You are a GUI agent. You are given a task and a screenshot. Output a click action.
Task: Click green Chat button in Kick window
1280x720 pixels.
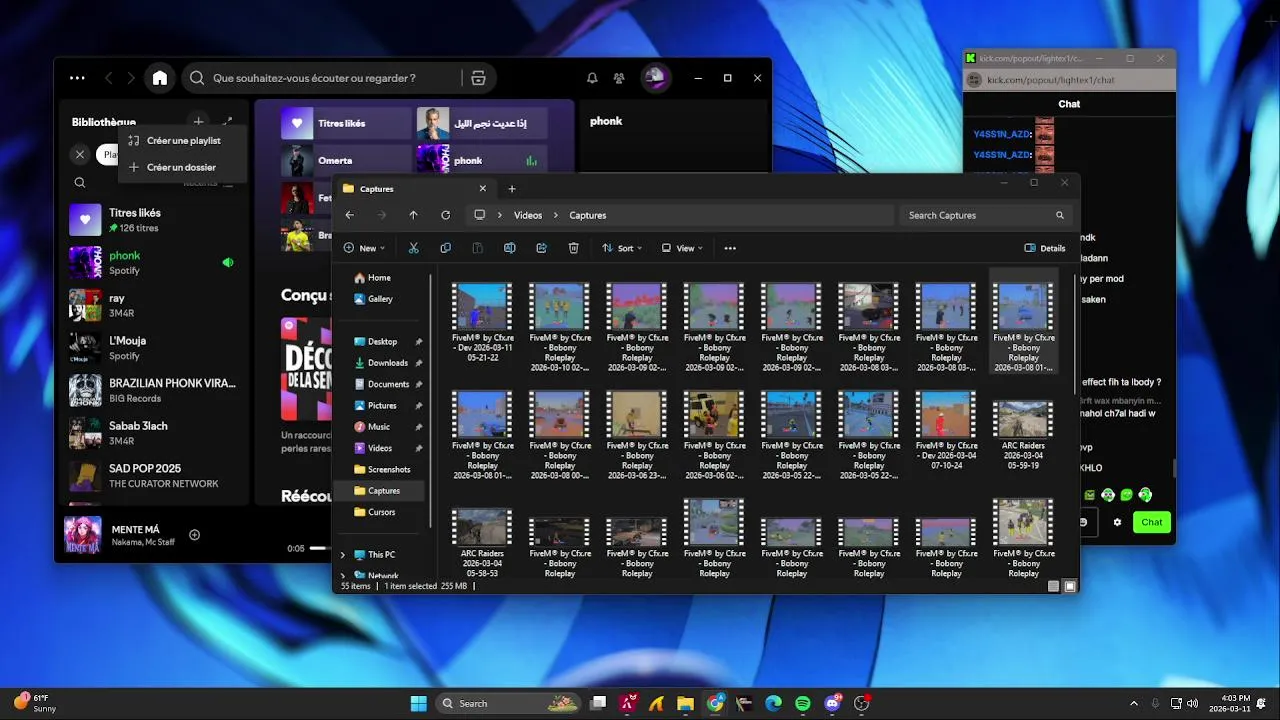pyautogui.click(x=1152, y=522)
